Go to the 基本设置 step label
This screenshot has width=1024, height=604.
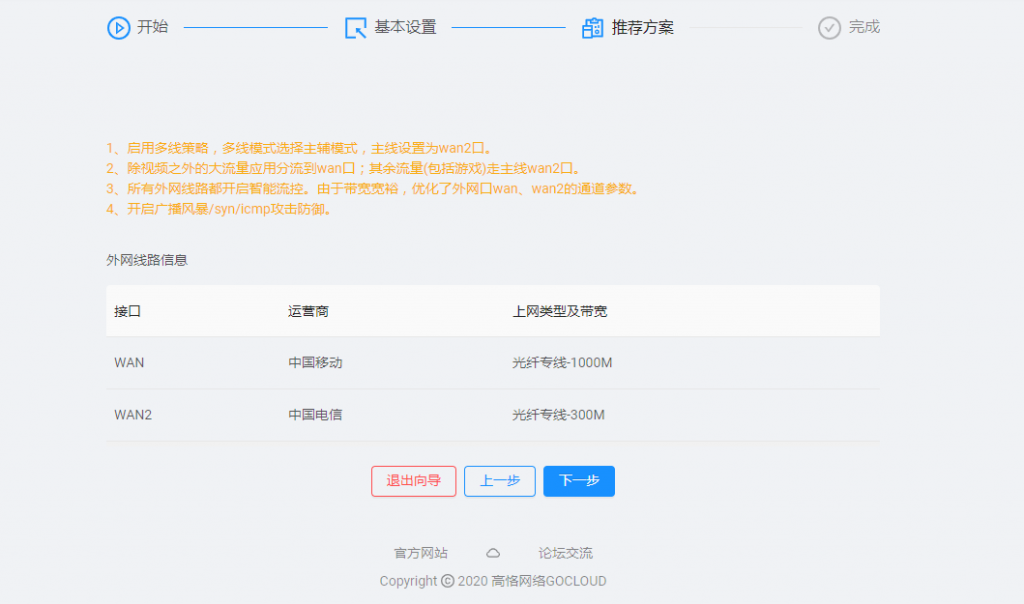click(x=405, y=28)
